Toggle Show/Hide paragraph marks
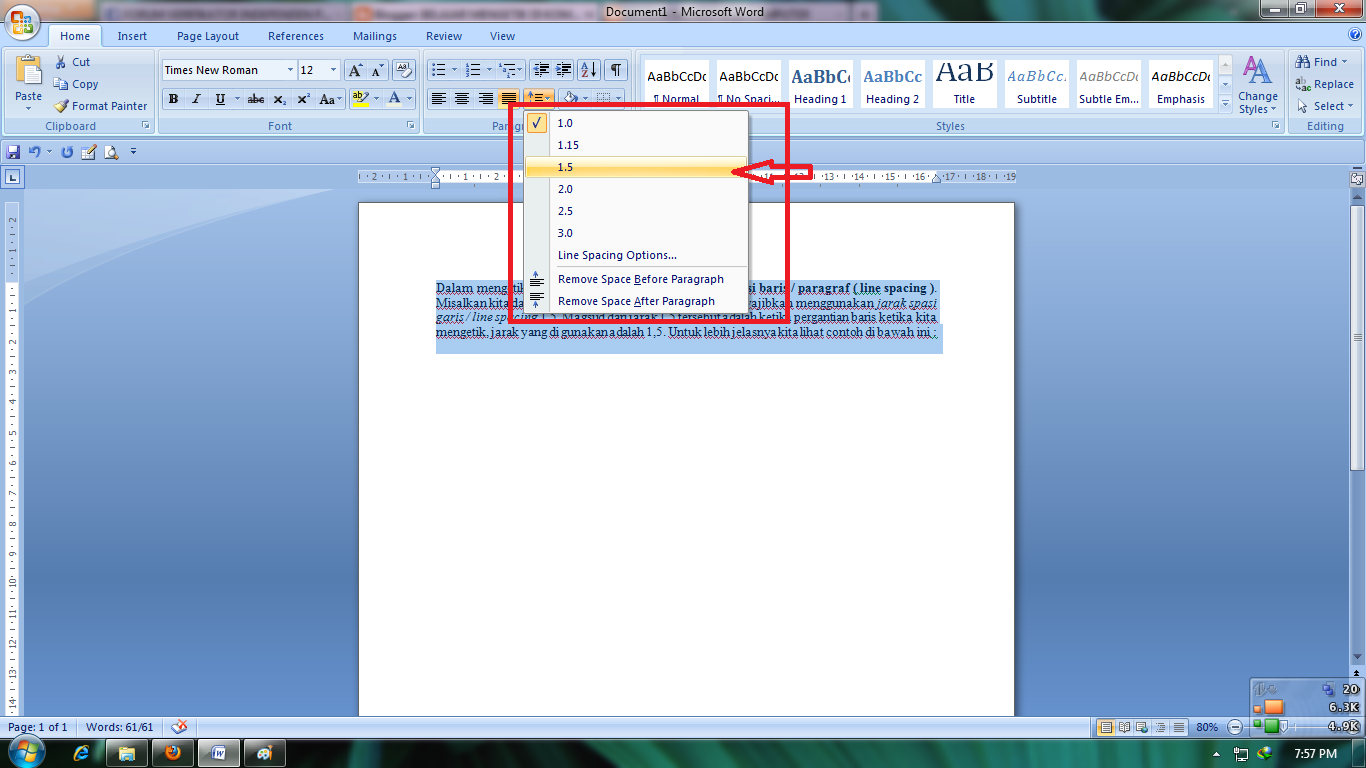This screenshot has height=768, width=1366. pyautogui.click(x=616, y=70)
